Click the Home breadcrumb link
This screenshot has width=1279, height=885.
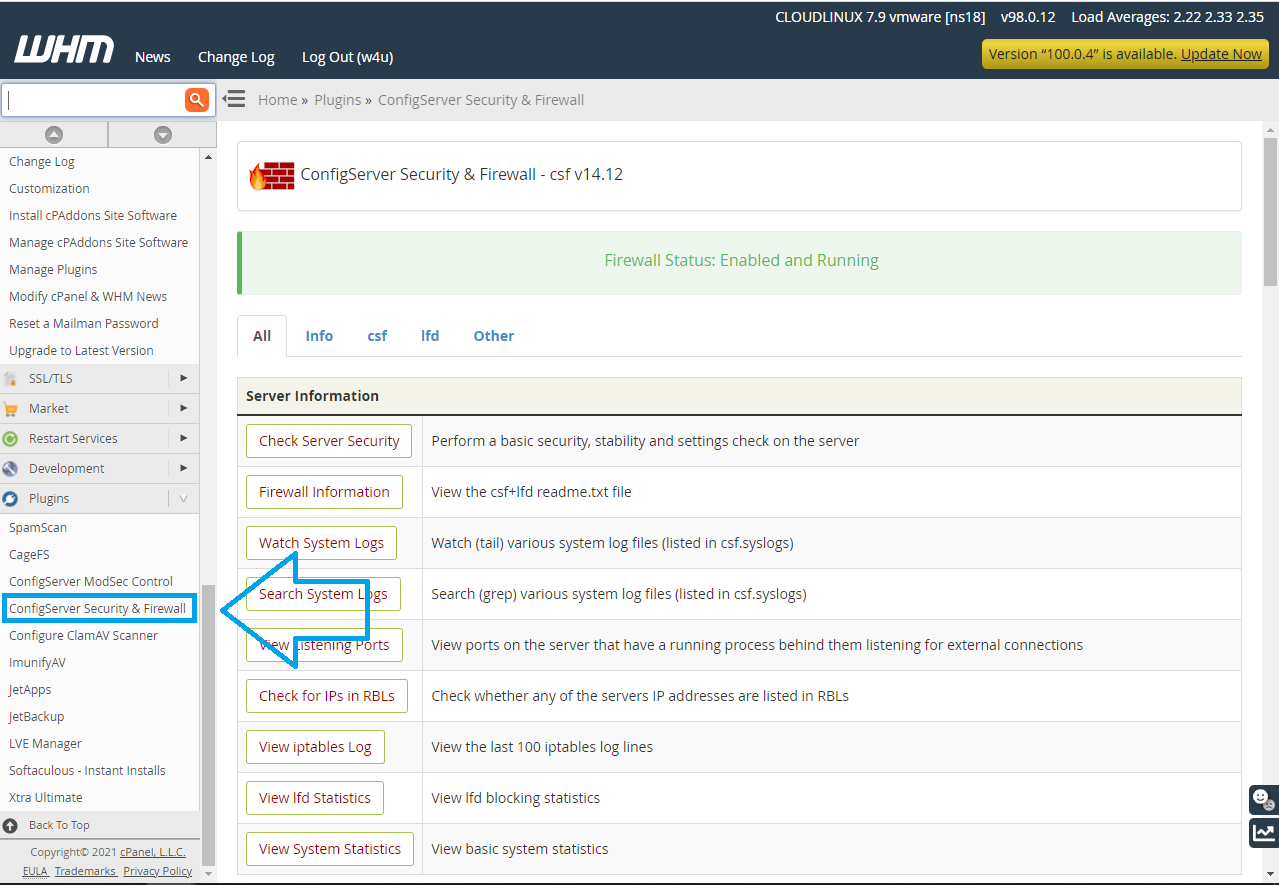[278, 100]
